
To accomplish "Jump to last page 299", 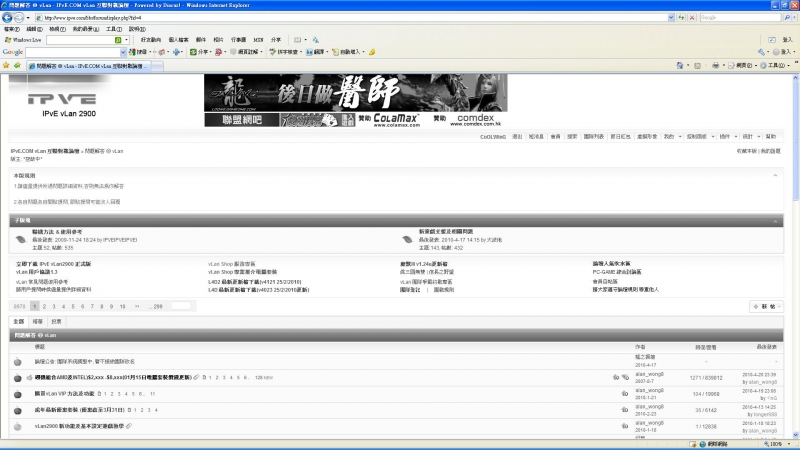I will pyautogui.click(x=156, y=306).
